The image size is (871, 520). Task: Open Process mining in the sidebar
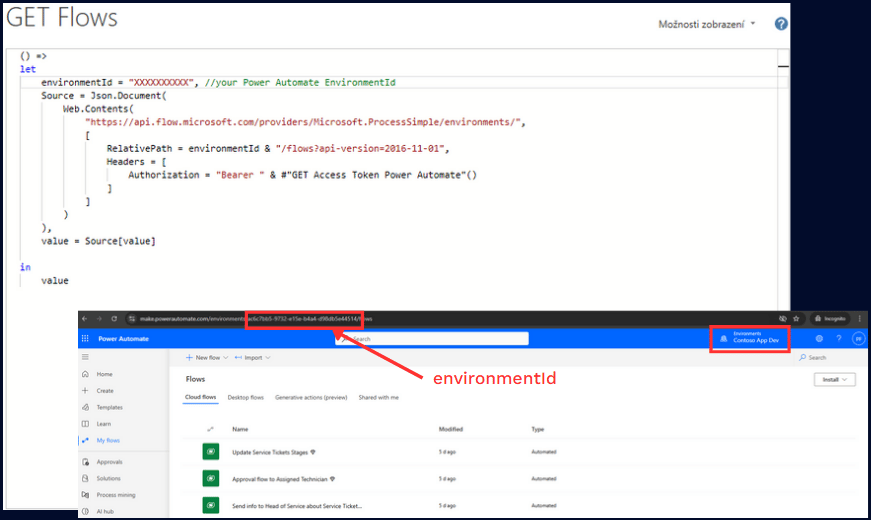point(116,495)
